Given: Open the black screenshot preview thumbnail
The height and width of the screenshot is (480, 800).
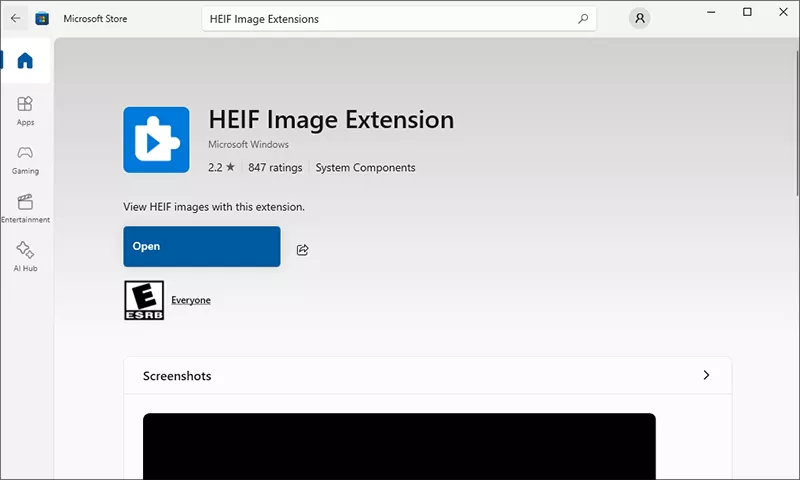Looking at the screenshot, I should click(399, 446).
